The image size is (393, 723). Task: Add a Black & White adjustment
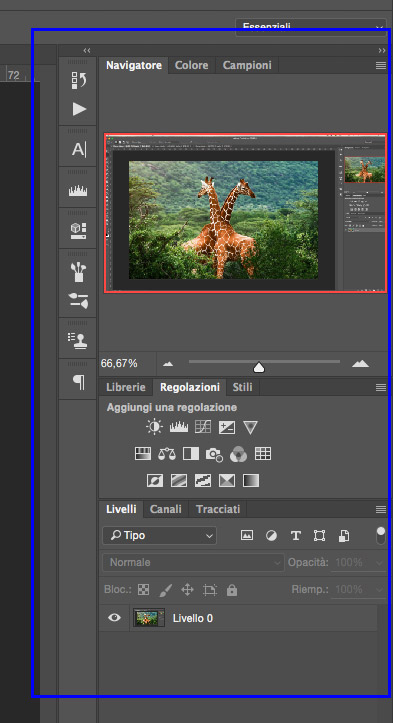click(191, 454)
